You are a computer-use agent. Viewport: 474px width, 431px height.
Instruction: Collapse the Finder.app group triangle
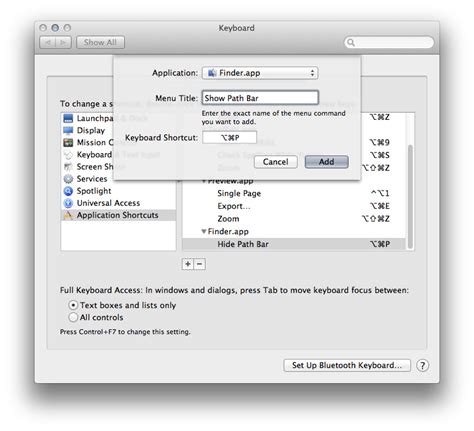pos(204,231)
